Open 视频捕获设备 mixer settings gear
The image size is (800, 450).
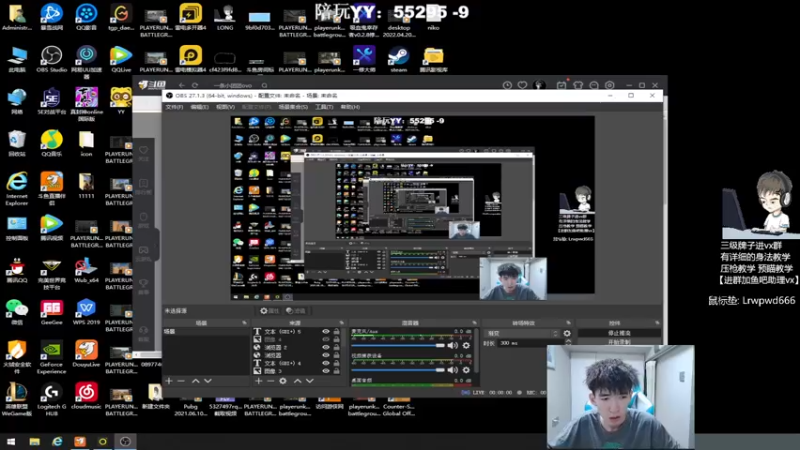tap(466, 370)
